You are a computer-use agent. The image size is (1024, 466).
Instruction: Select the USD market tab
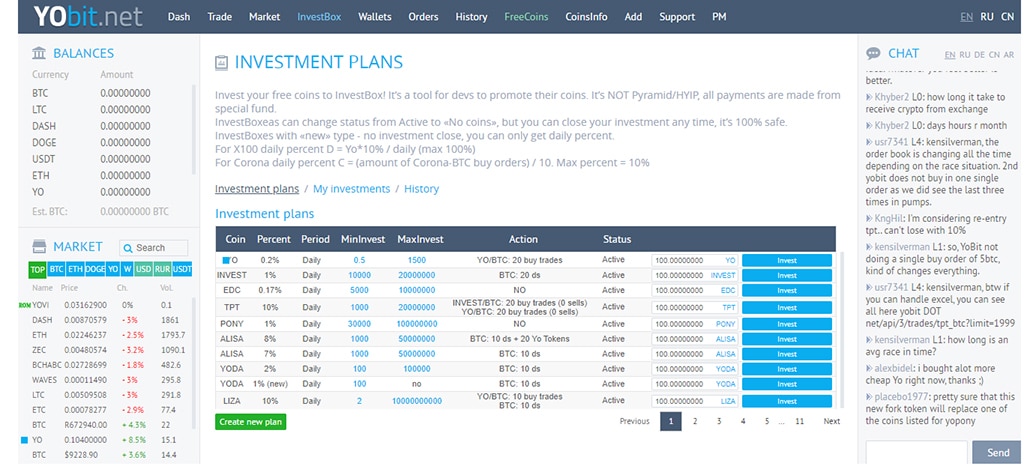(x=144, y=269)
